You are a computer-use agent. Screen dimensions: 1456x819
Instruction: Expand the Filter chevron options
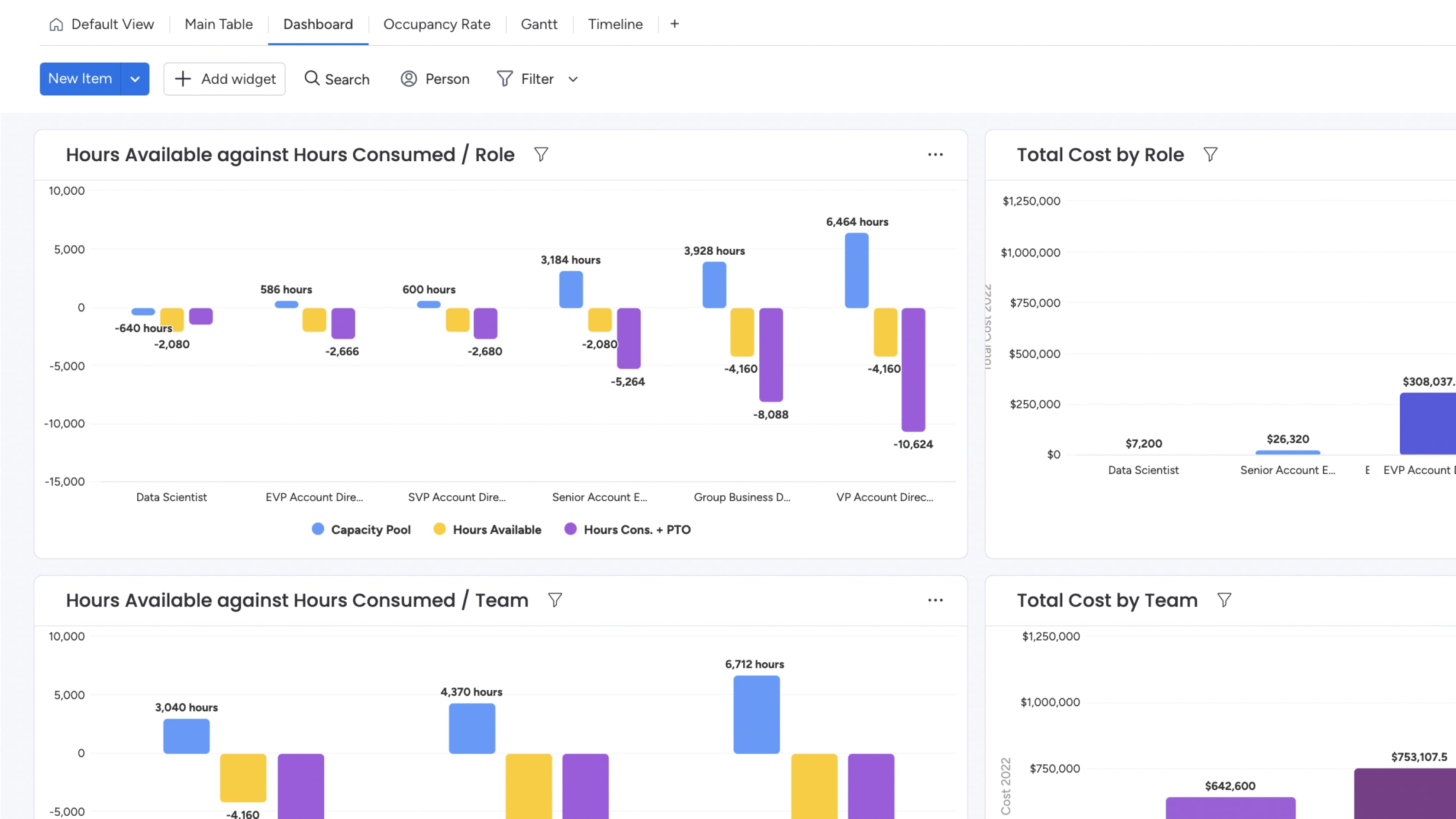573,79
